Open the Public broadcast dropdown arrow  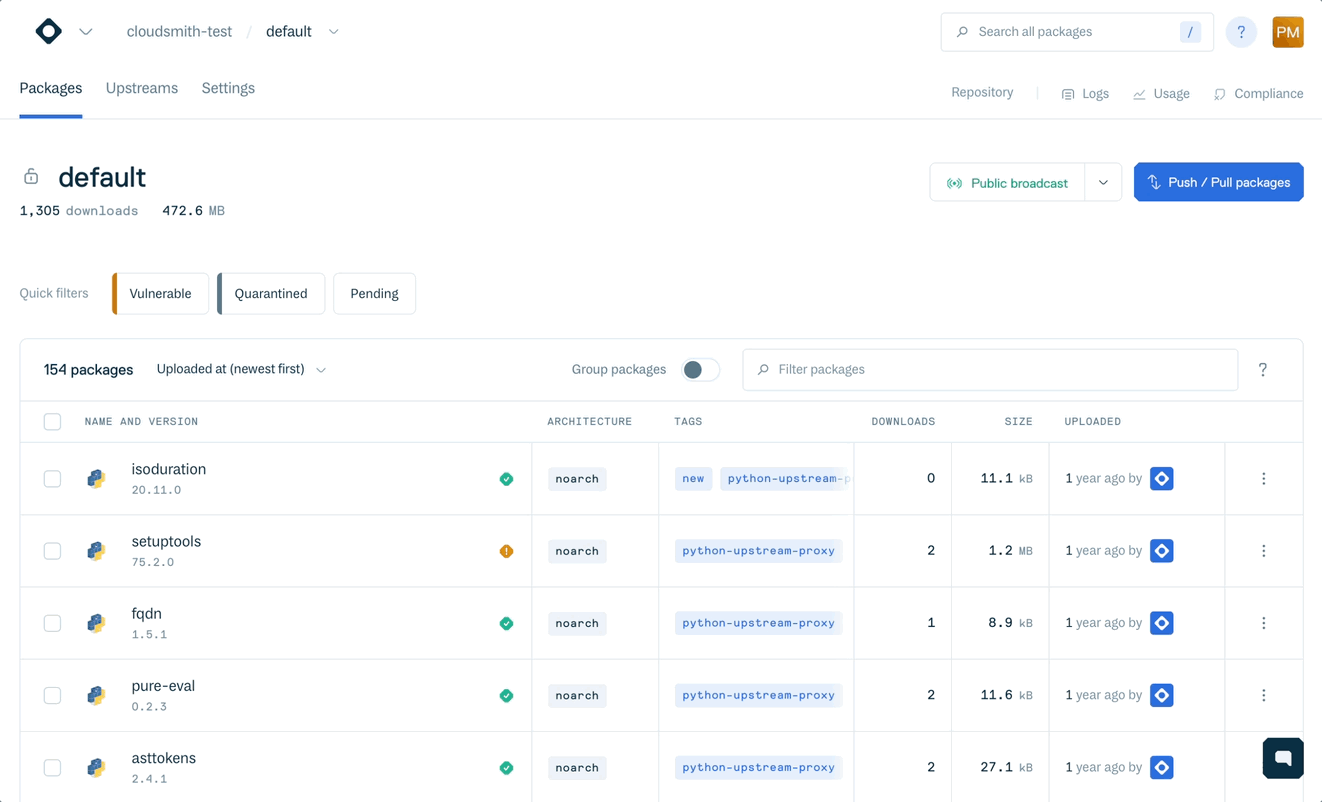click(x=1103, y=183)
